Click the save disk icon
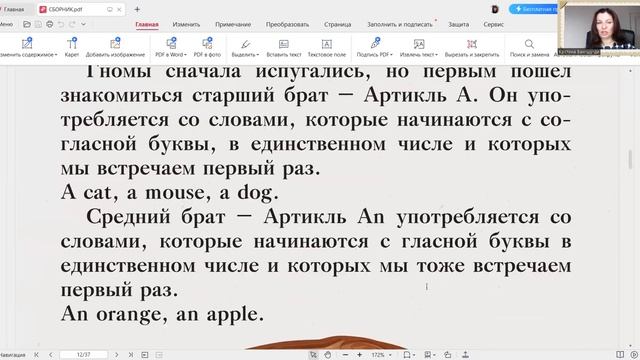640x360 pixels. tap(38, 24)
